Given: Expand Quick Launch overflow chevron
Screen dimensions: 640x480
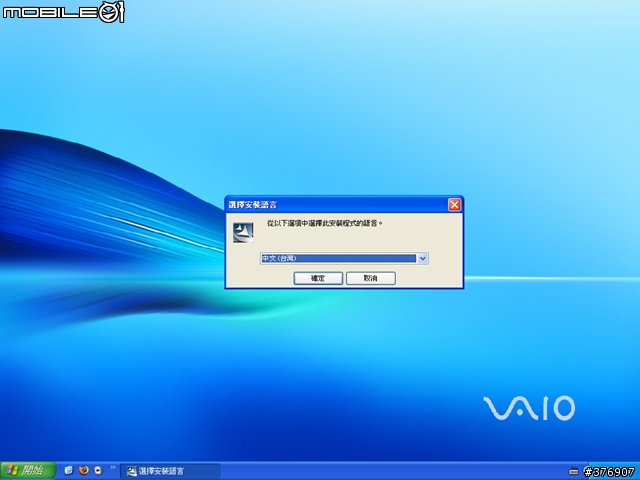Looking at the screenshot, I should coord(113,468).
